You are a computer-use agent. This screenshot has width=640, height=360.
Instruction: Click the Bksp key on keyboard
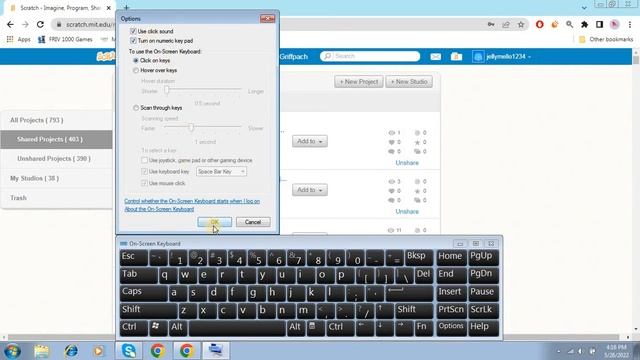click(x=418, y=258)
